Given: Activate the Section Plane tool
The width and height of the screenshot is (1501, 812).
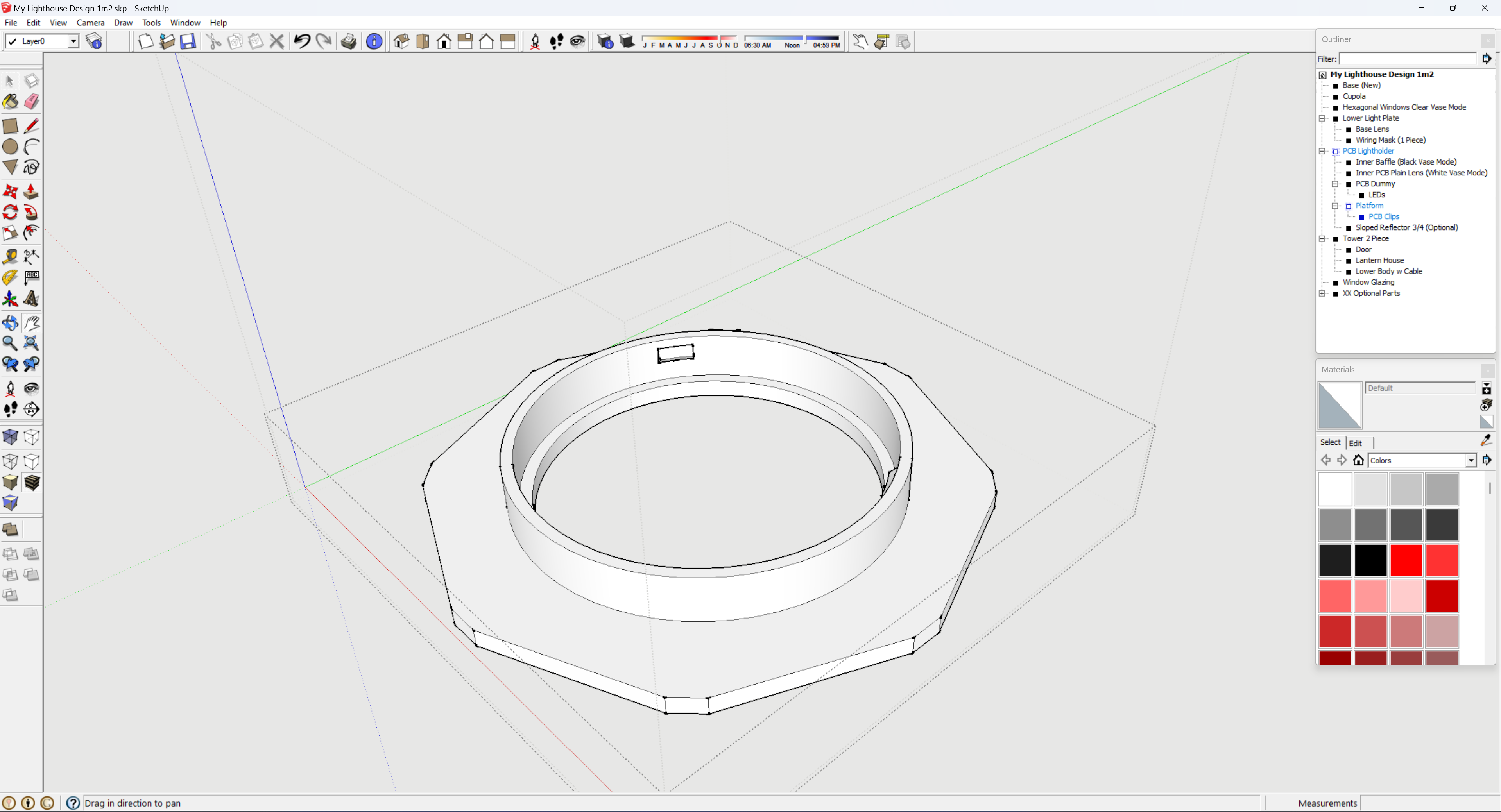Looking at the screenshot, I should (31, 409).
